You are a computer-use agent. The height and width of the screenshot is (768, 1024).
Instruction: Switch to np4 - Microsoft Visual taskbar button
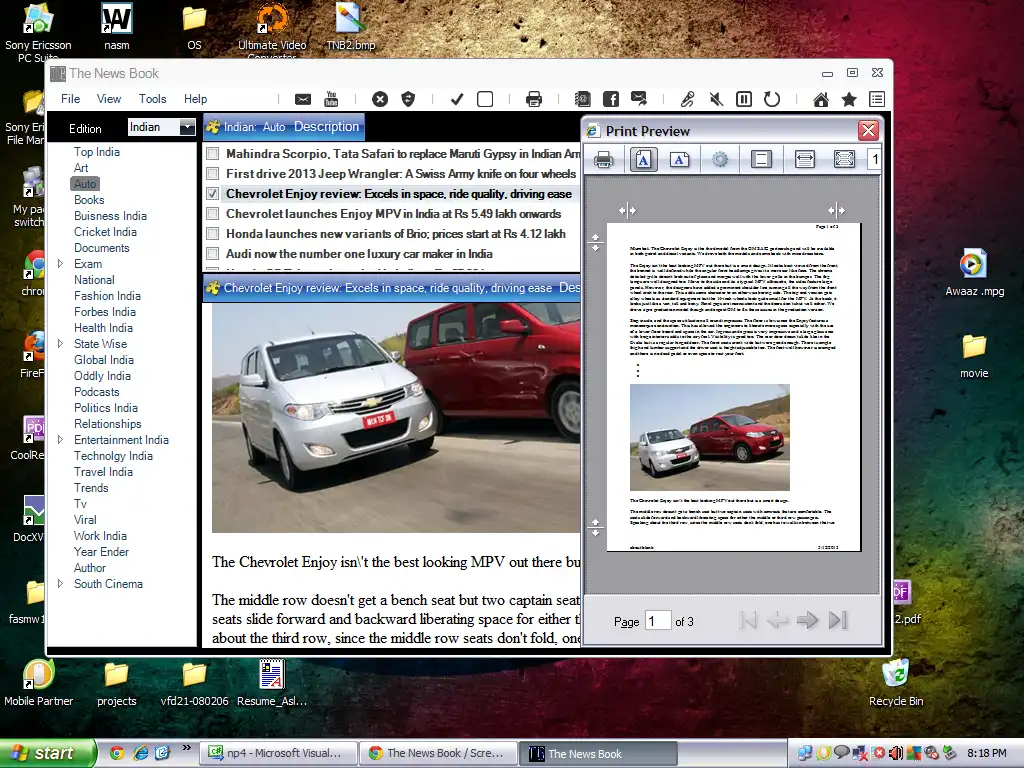pos(280,753)
